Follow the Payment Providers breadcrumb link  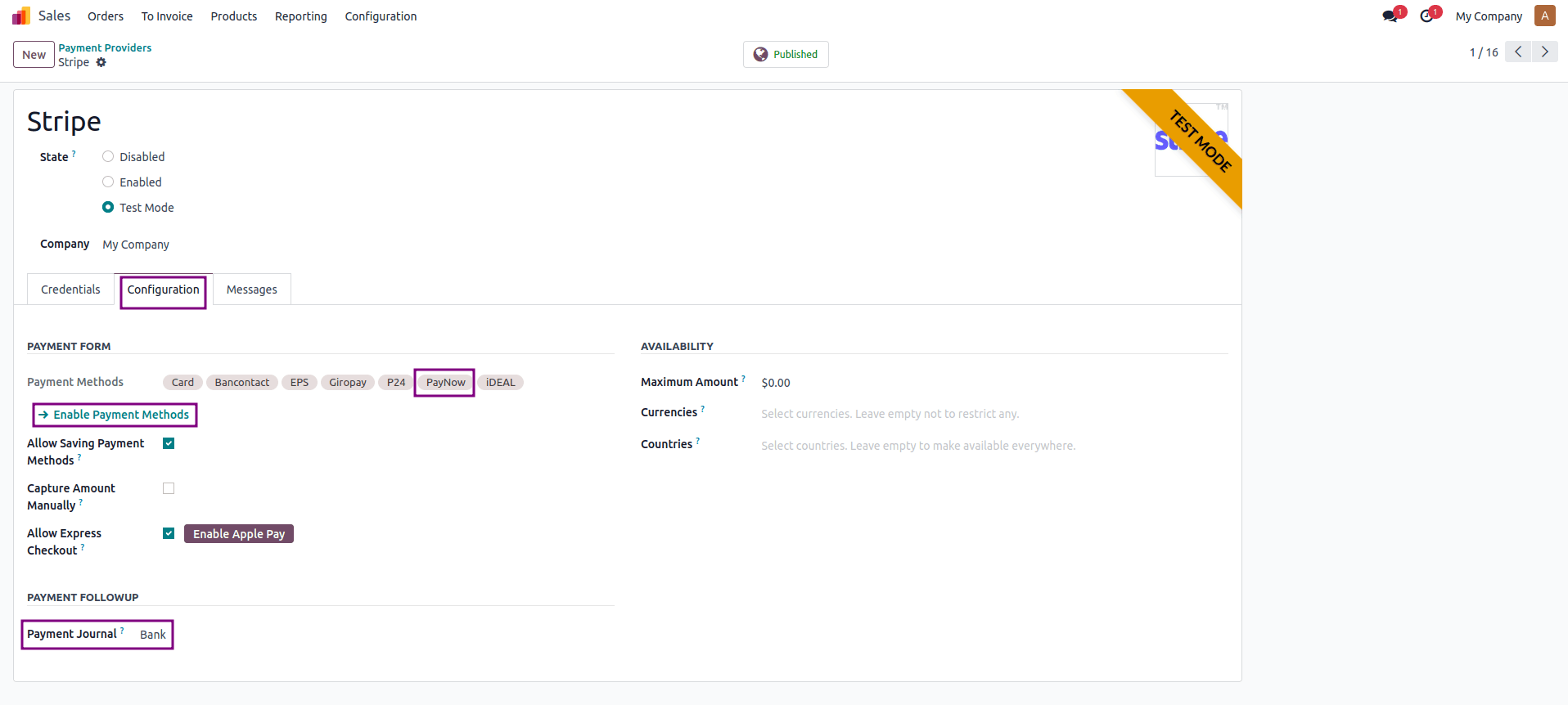pos(105,47)
